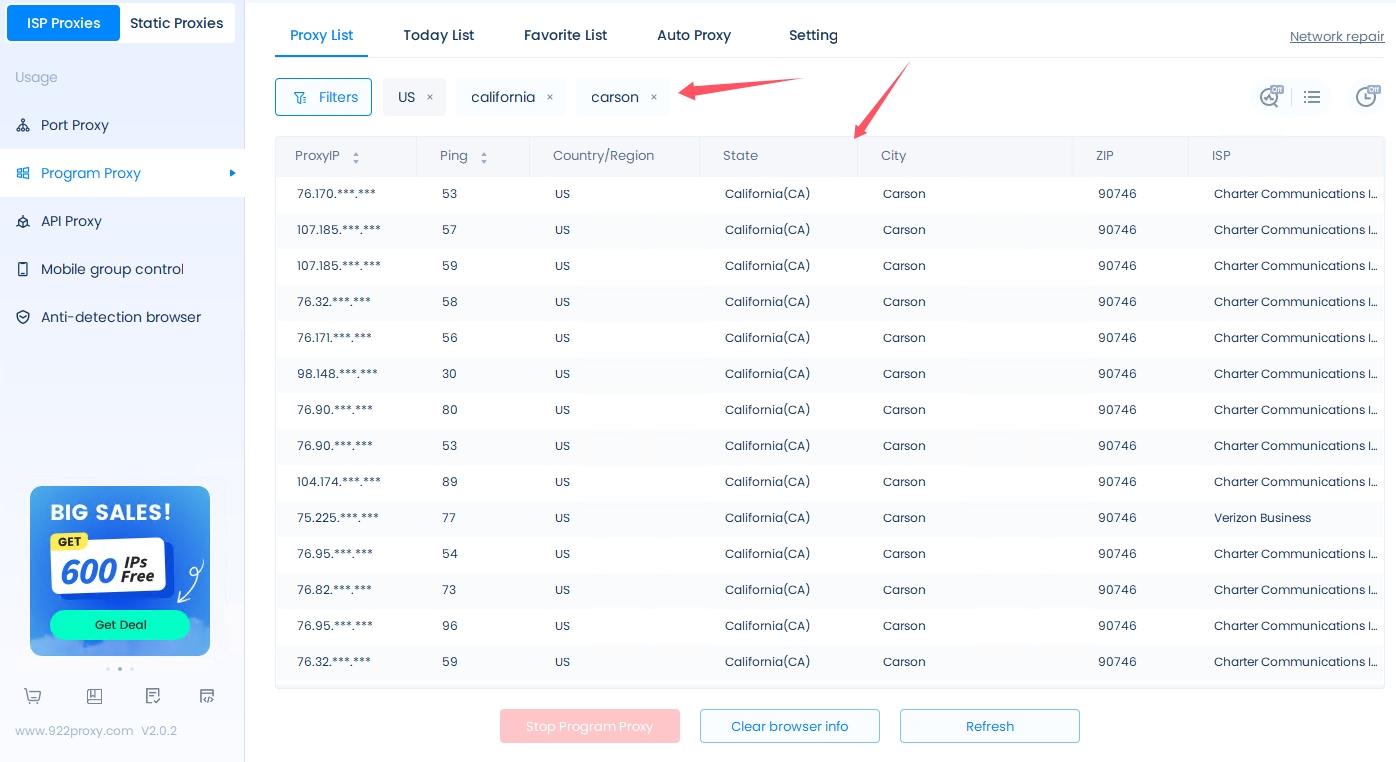Click the list view columns icon
The image size is (1396, 762).
click(1312, 97)
